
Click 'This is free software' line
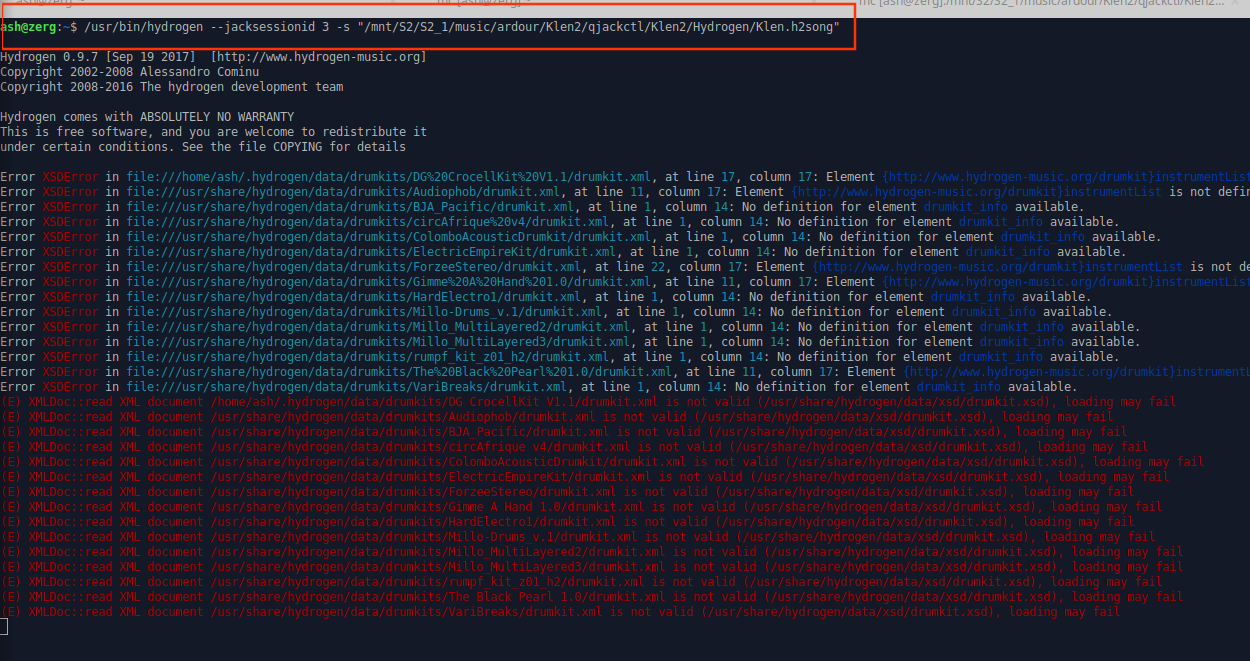point(214,132)
